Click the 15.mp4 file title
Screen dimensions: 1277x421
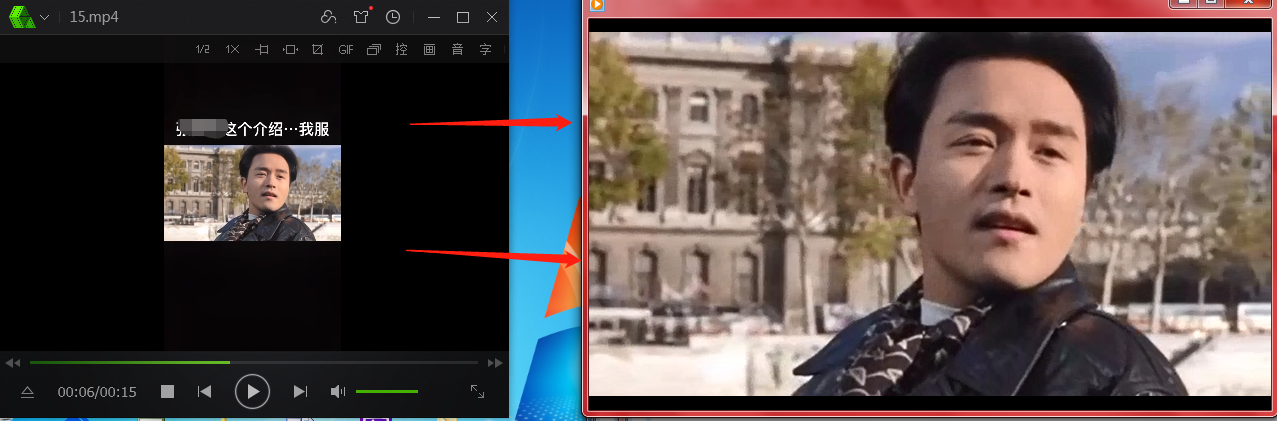[94, 18]
